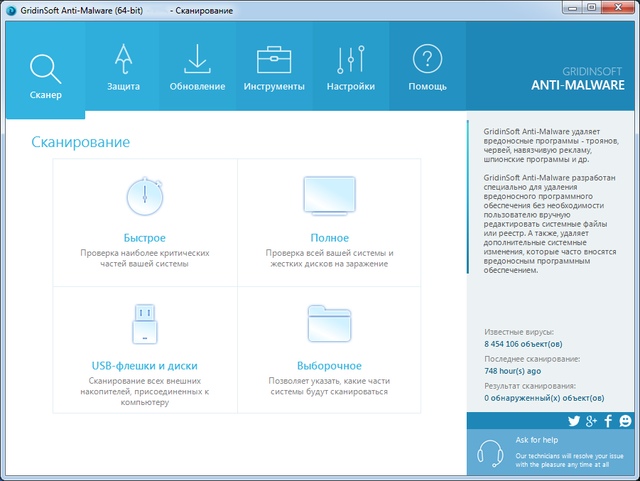Launch Полное scan via the monitor icon
The image size is (640, 481).
pyautogui.click(x=329, y=195)
